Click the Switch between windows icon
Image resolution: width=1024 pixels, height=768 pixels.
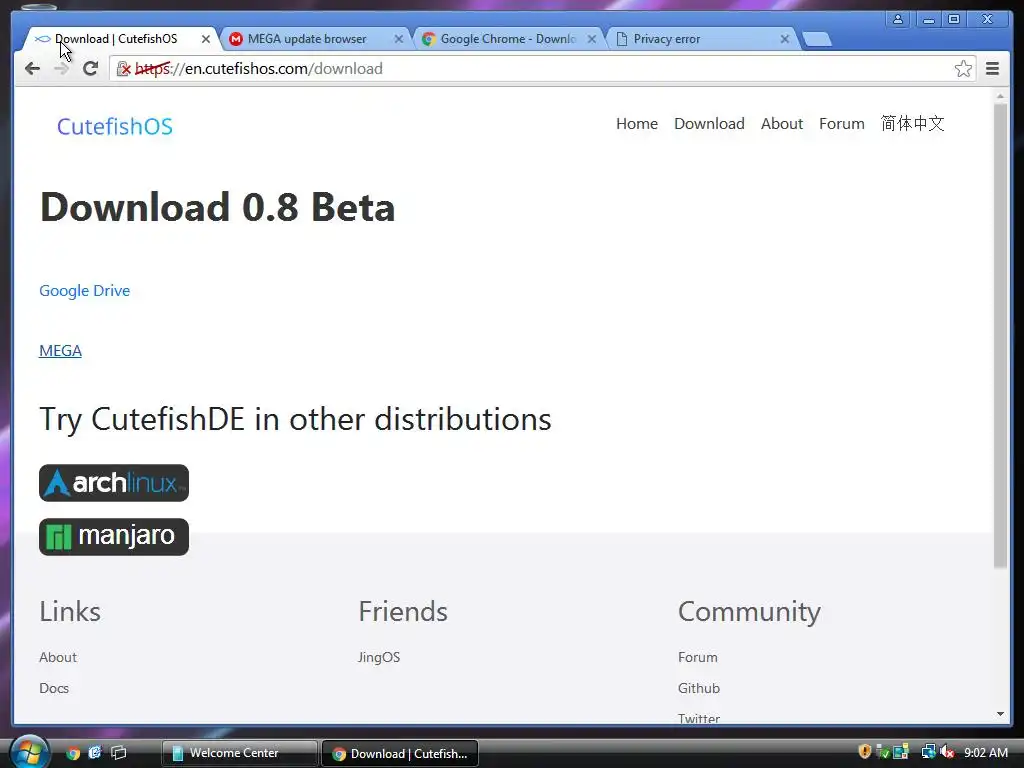tap(119, 753)
